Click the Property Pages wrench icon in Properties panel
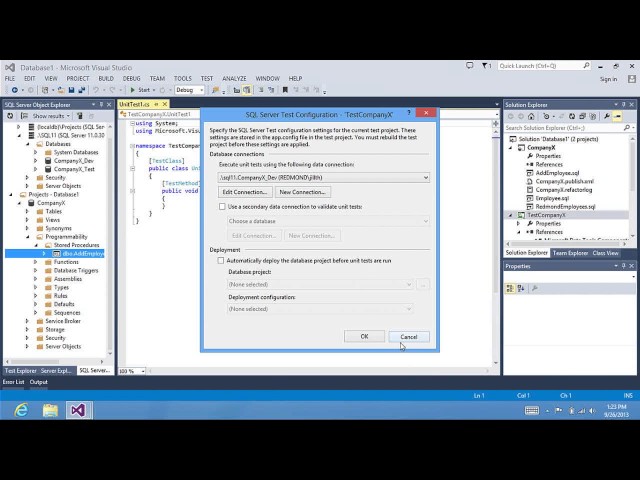Image resolution: width=640 pixels, height=480 pixels. [534, 289]
